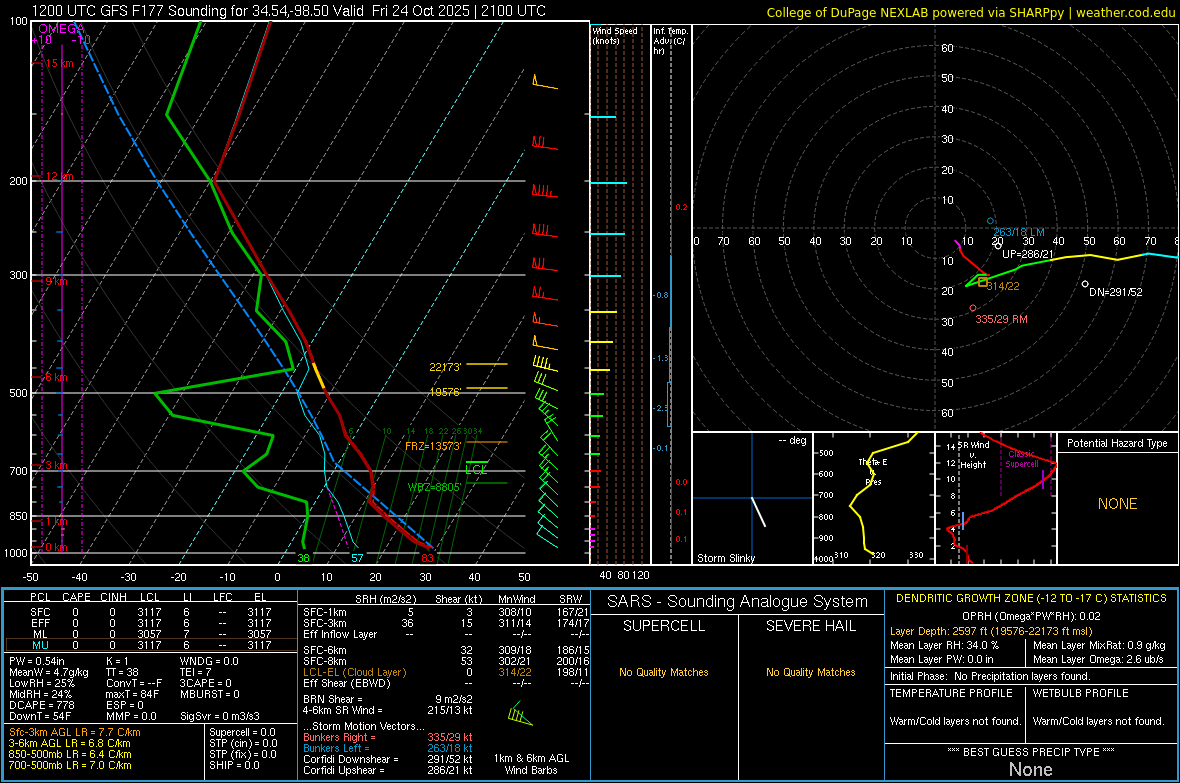Click the sounding title with 34.54,-98.50
Image resolution: width=1180 pixels, height=783 pixels.
pos(288,11)
